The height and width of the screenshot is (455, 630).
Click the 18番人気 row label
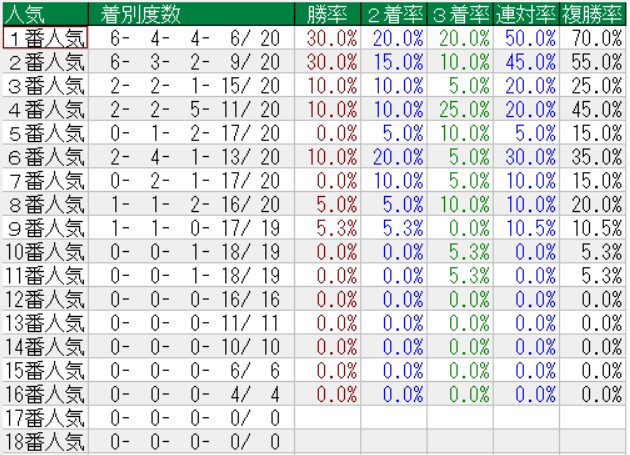point(45,441)
